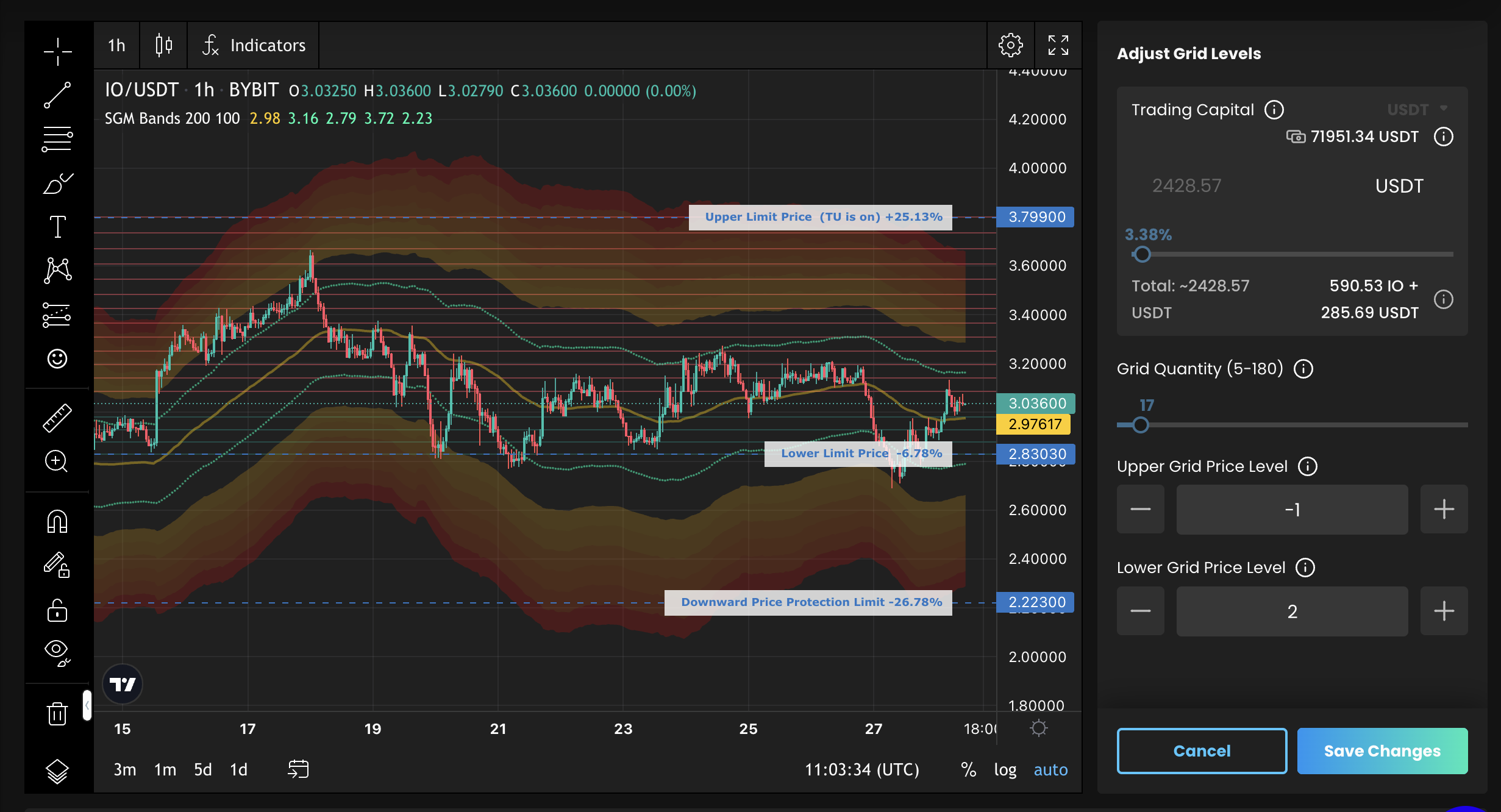Click the Save Changes button
This screenshot has width=1501, height=812.
(1382, 750)
